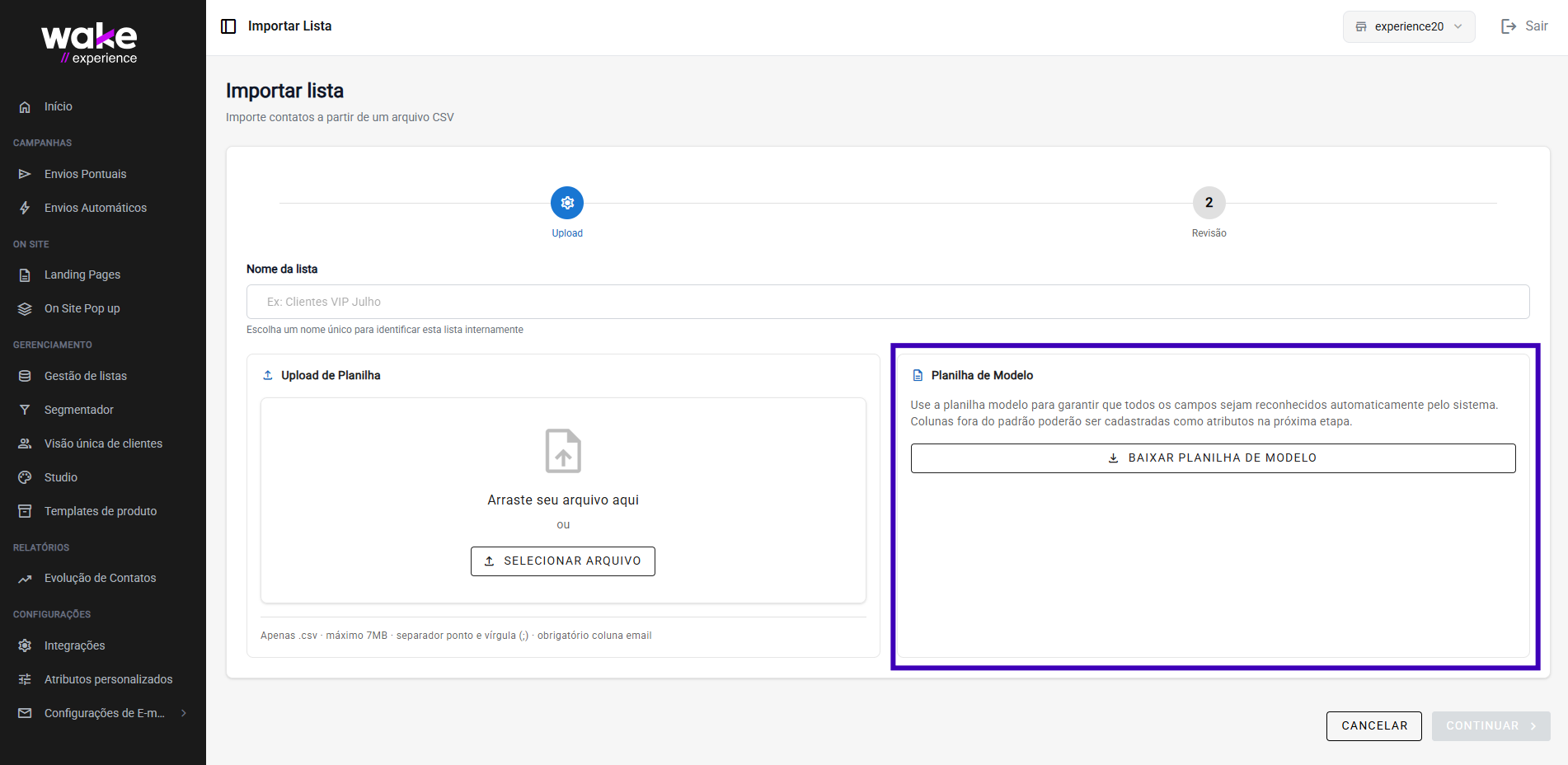This screenshot has height=765, width=1568.
Task: Click the Revisão step 2 circle
Action: coord(1209,203)
